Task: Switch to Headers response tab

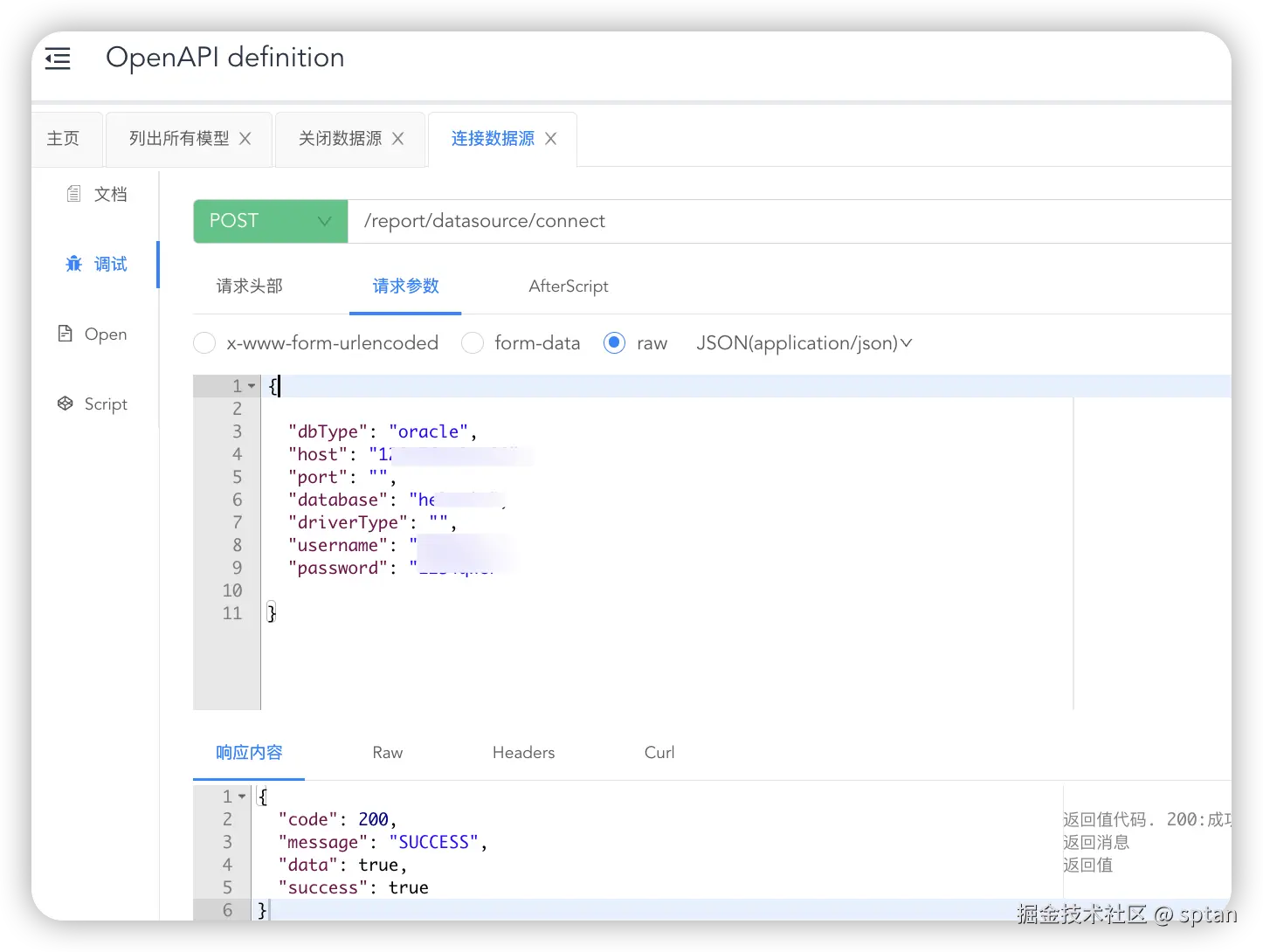Action: (523, 753)
